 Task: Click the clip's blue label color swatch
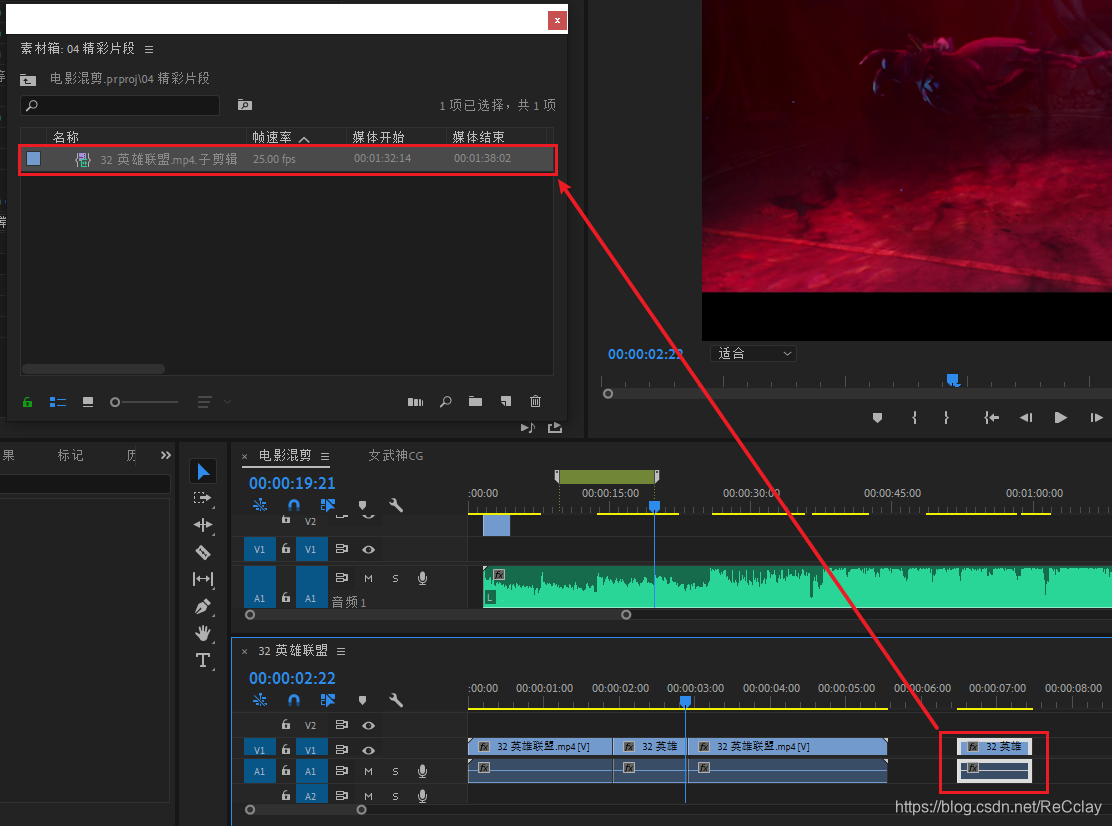tap(33, 158)
